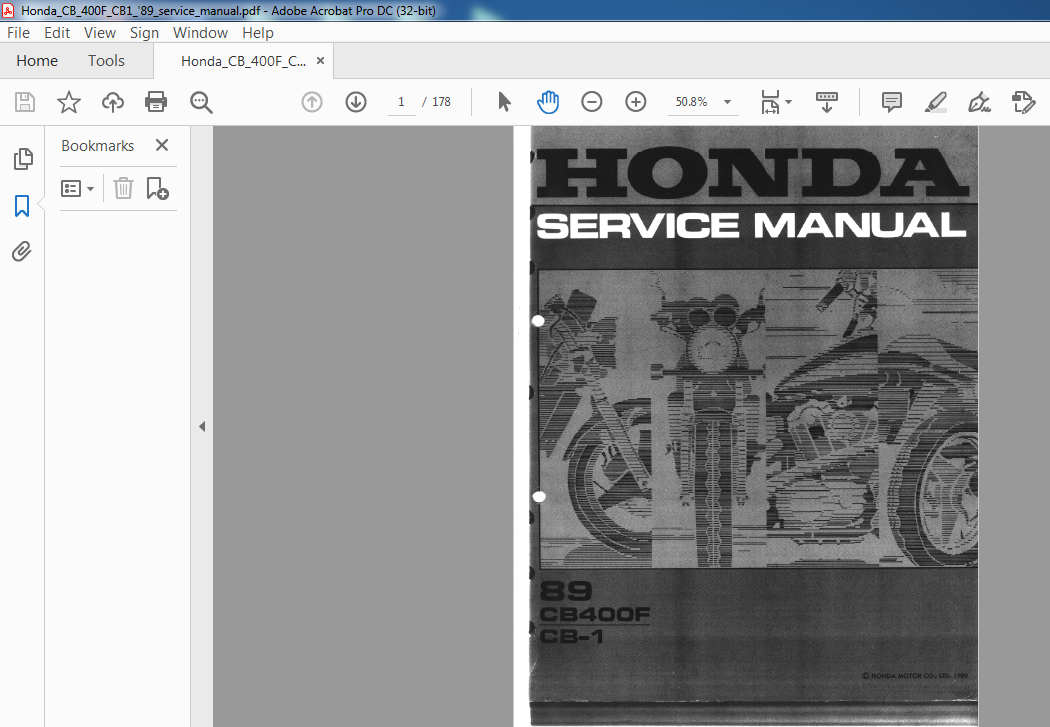Go to previous page arrow
The image size is (1050, 727).
tap(312, 102)
